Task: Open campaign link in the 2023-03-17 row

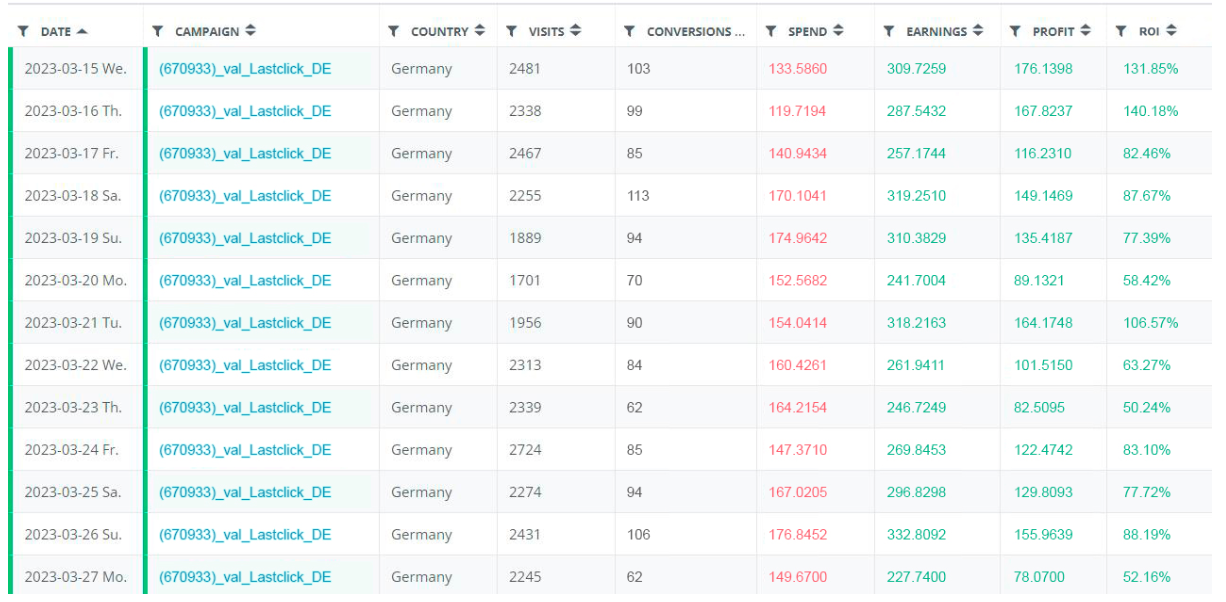Action: click(x=245, y=154)
